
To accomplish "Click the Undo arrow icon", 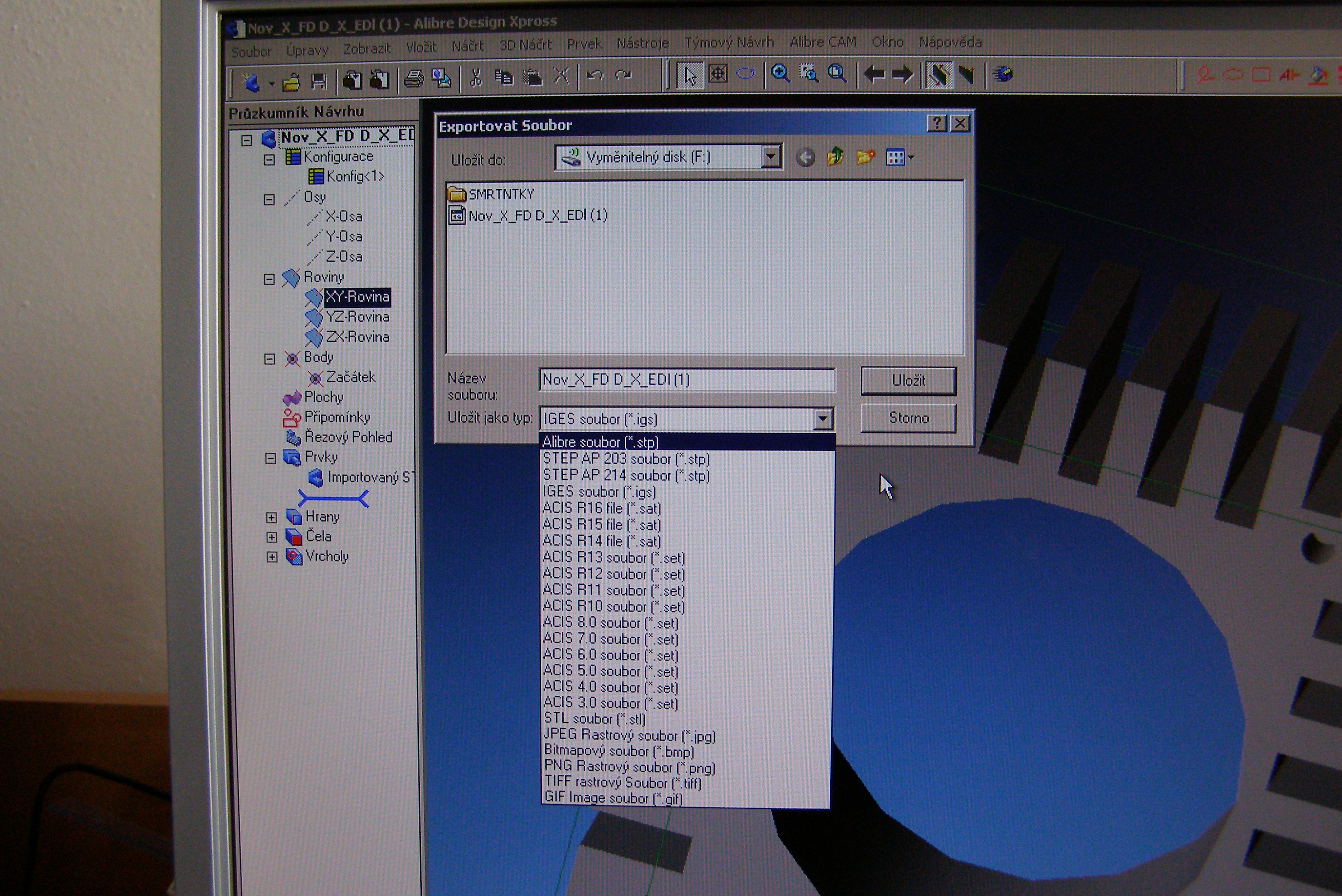I will coord(595,76).
